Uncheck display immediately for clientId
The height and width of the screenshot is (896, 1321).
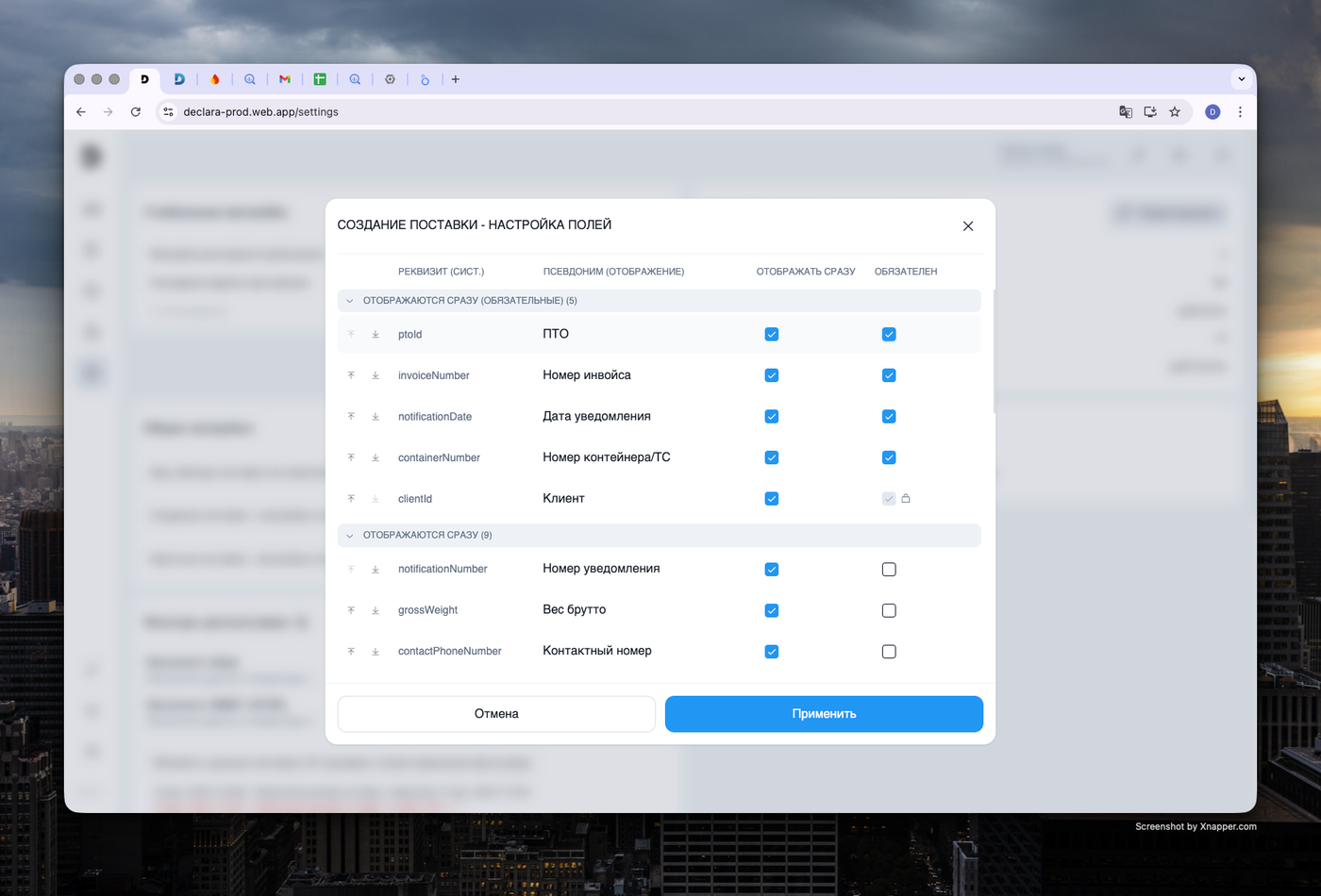coord(772,499)
